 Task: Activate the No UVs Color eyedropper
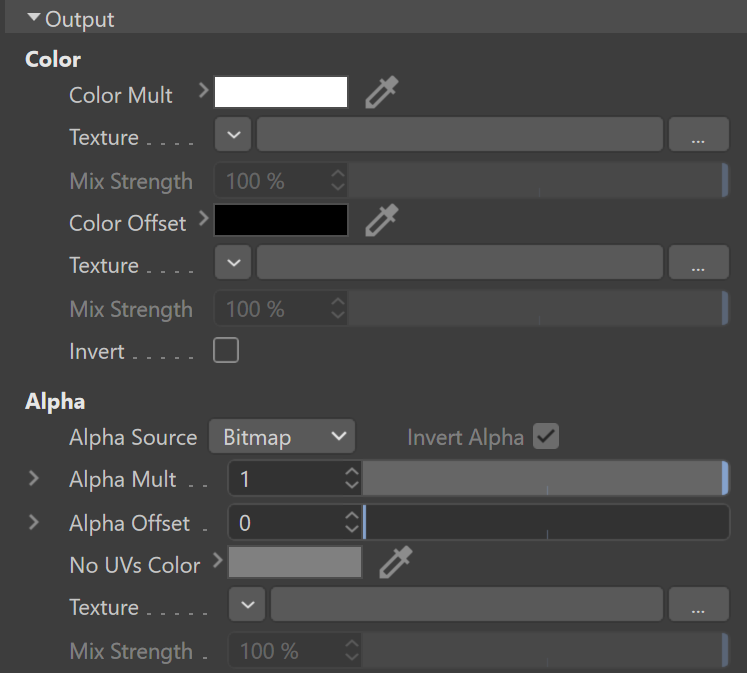395,563
